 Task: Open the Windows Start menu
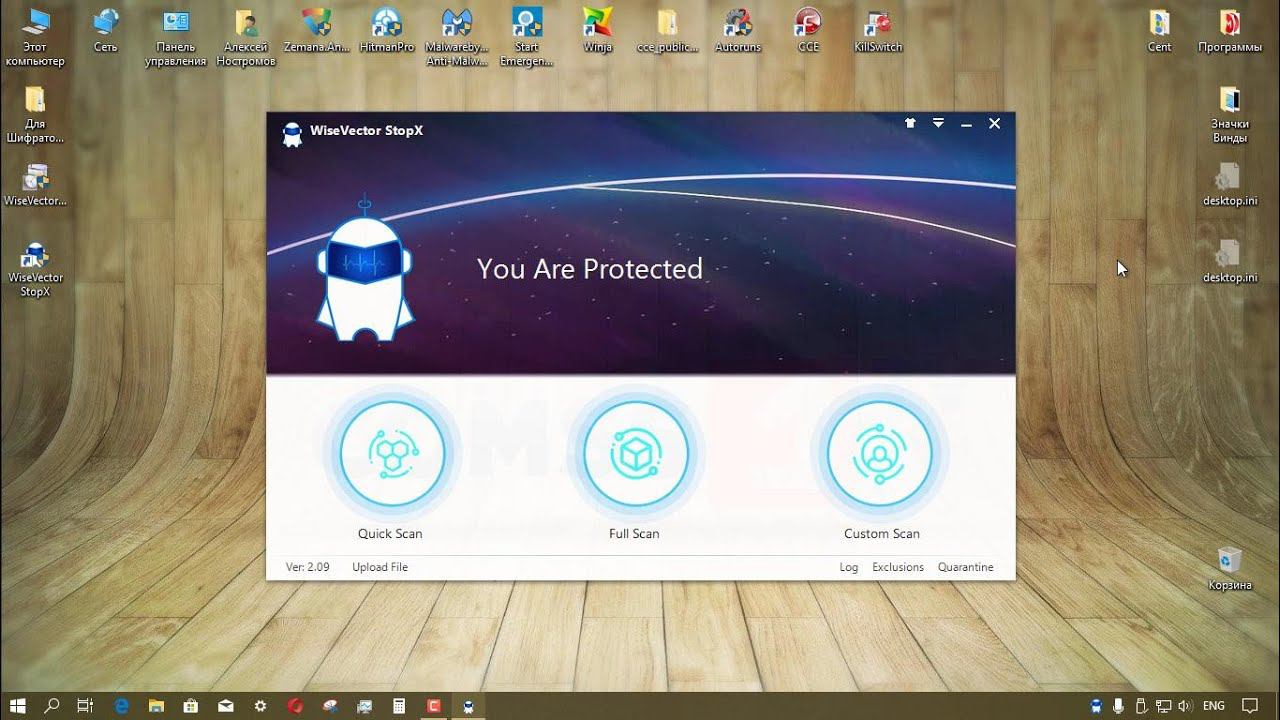tap(17, 706)
